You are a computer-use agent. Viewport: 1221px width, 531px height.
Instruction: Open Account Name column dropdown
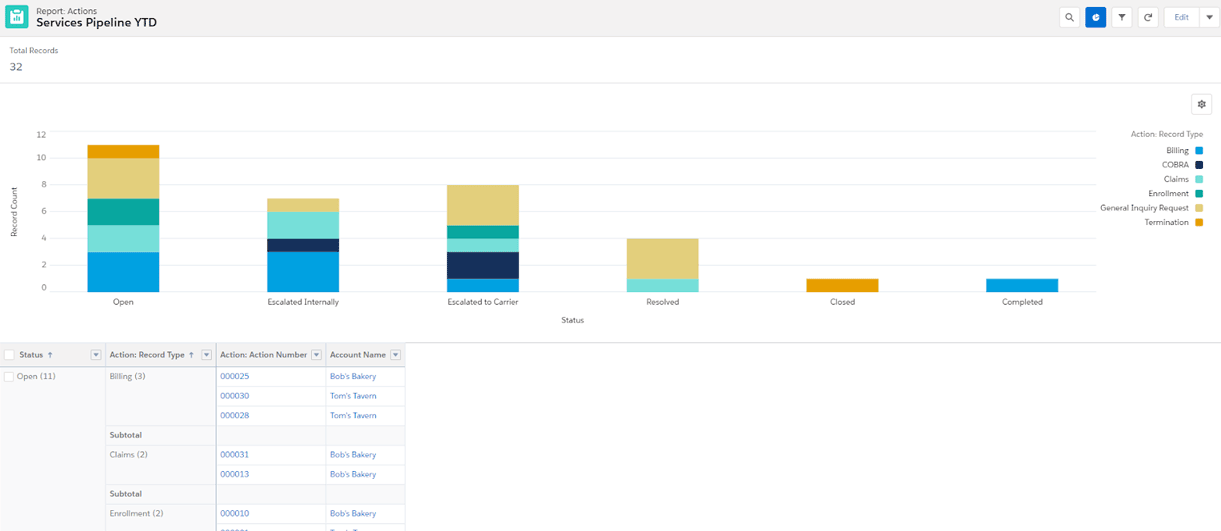(396, 355)
